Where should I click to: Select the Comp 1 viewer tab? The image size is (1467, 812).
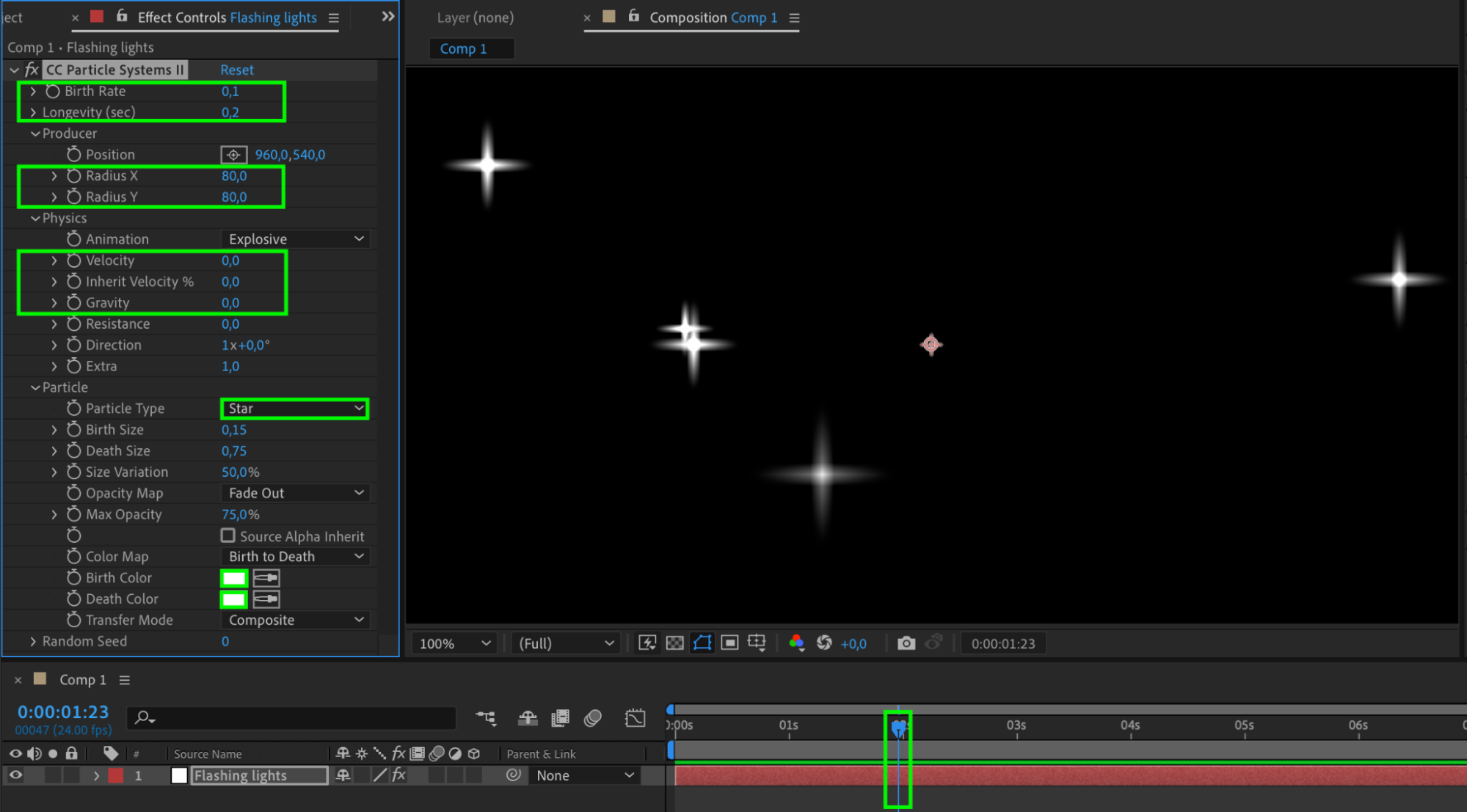click(463, 48)
